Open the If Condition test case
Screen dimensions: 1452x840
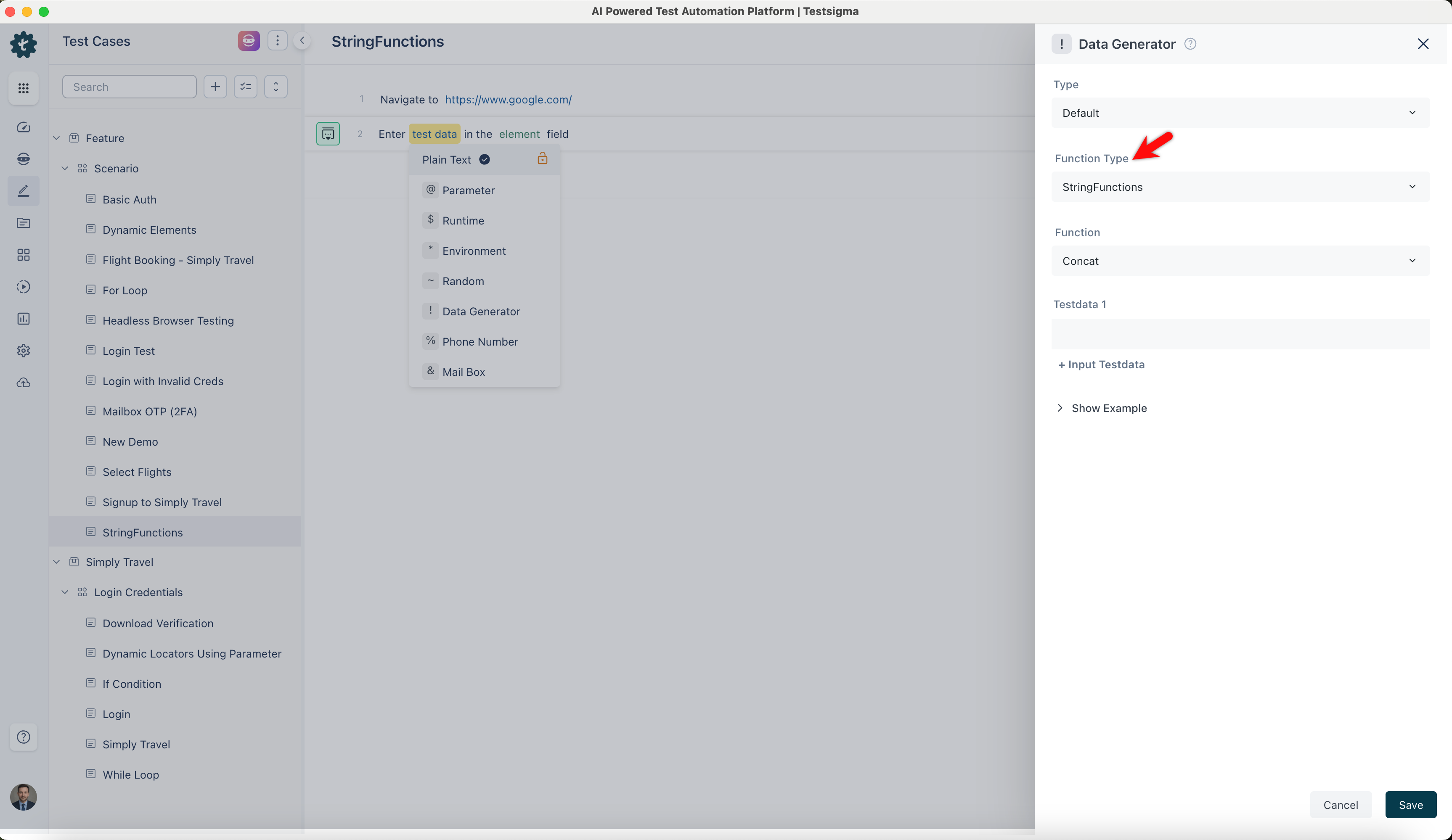pos(132,684)
